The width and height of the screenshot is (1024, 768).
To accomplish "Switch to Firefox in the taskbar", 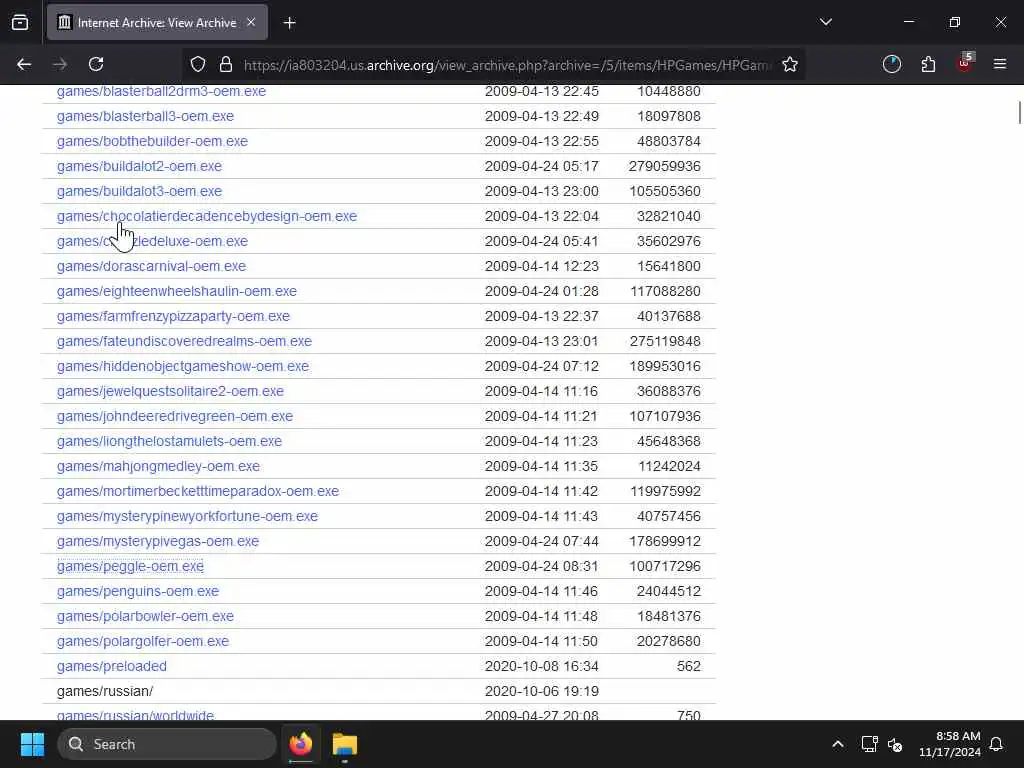I will point(300,744).
